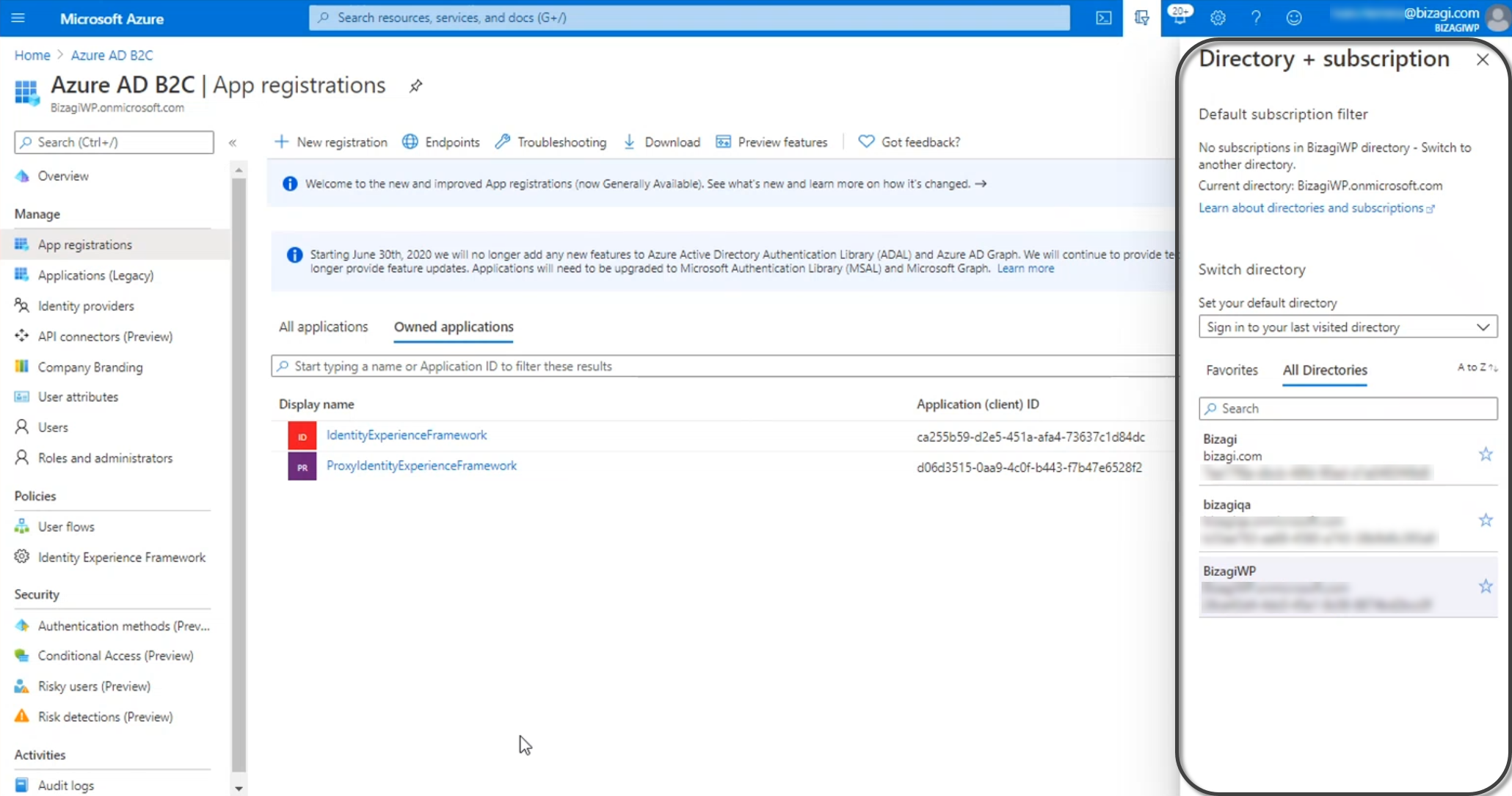Click the feedback smiley icon
This screenshot has width=1512, height=796.
click(x=1294, y=18)
